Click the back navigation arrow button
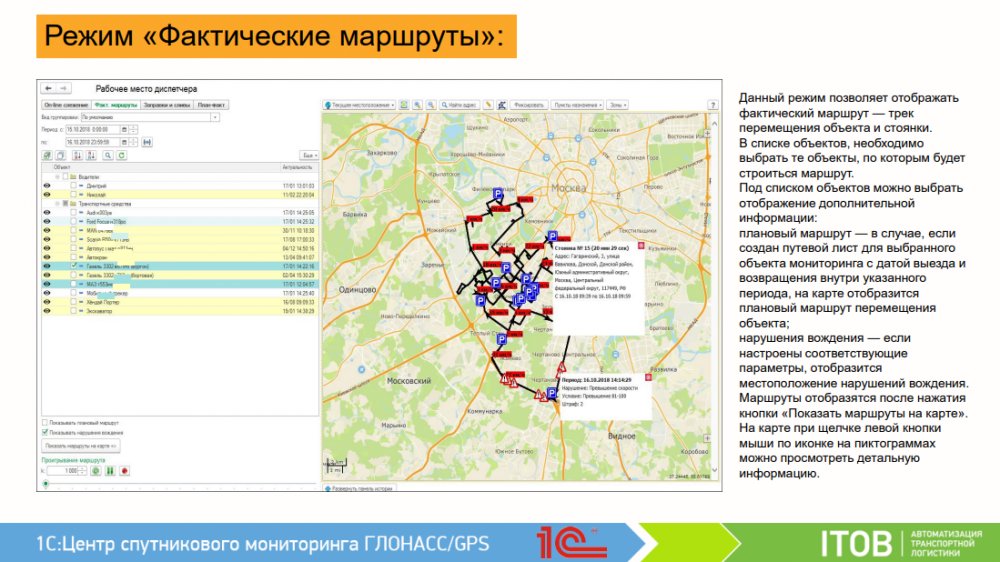The image size is (1000, 562). (47, 88)
